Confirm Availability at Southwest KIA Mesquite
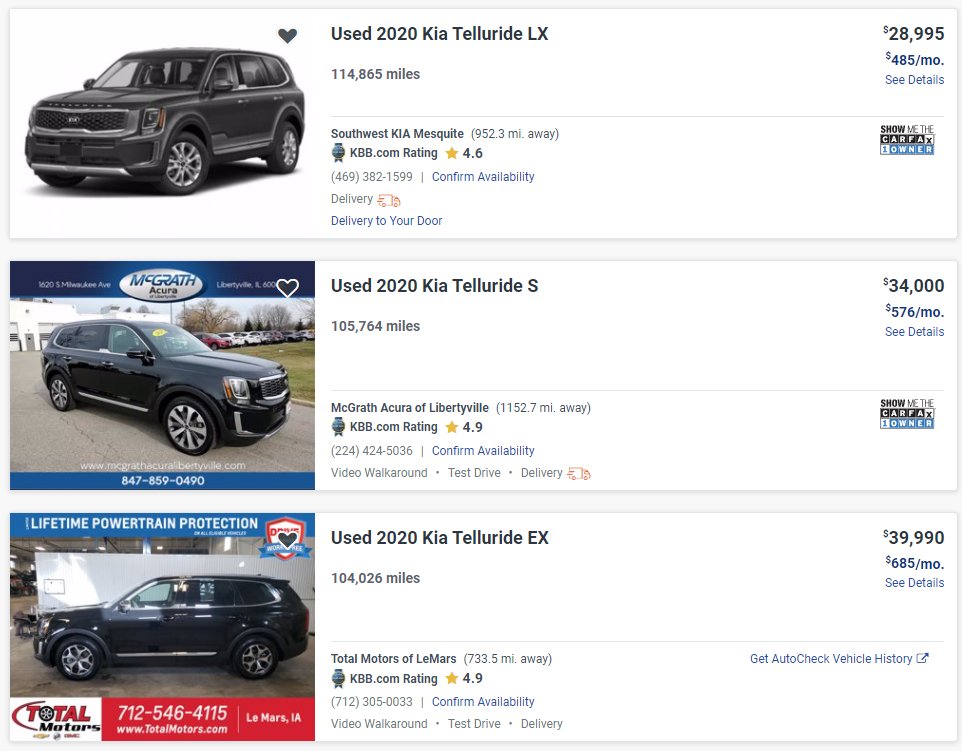 (483, 177)
